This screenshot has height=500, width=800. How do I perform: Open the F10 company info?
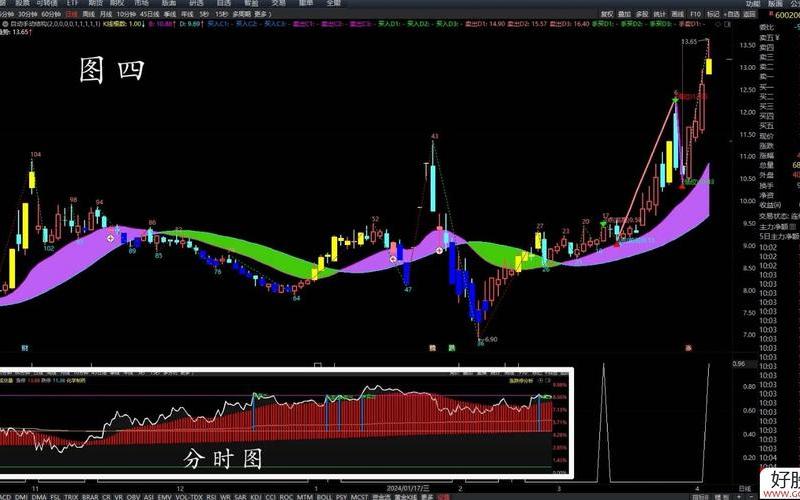696,14
